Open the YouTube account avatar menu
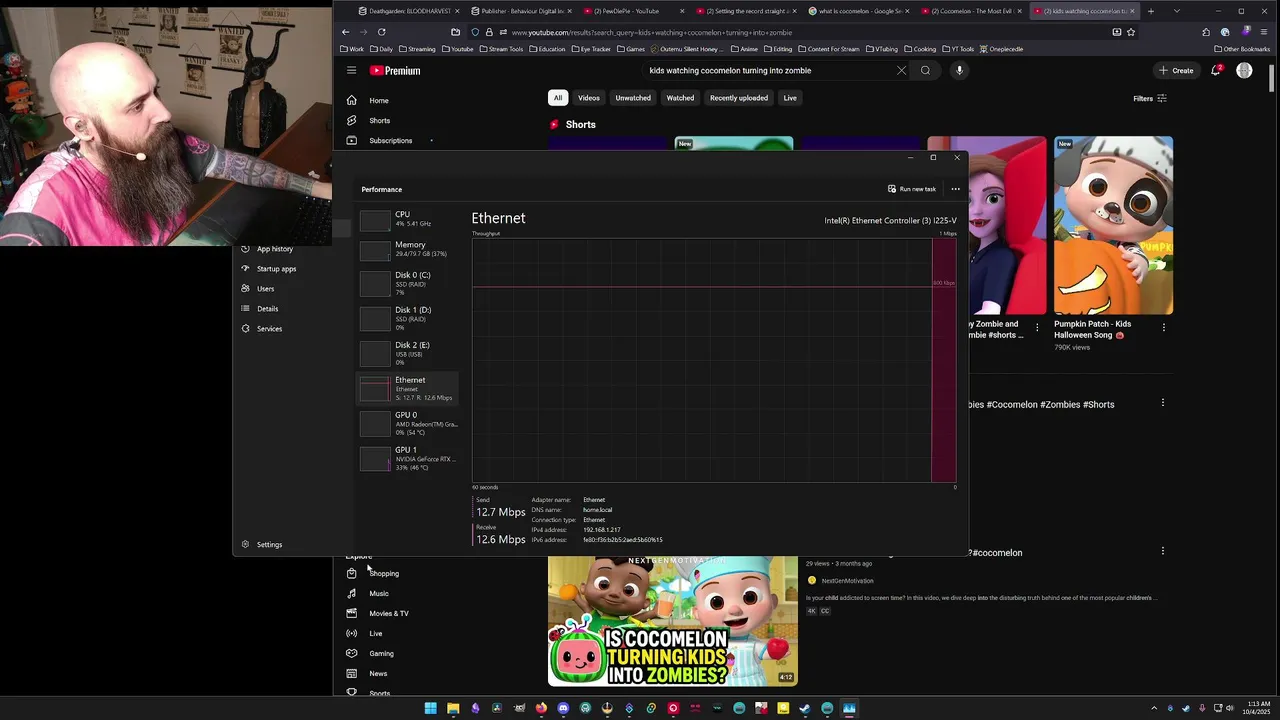This screenshot has width=1280, height=720. pos(1244,70)
